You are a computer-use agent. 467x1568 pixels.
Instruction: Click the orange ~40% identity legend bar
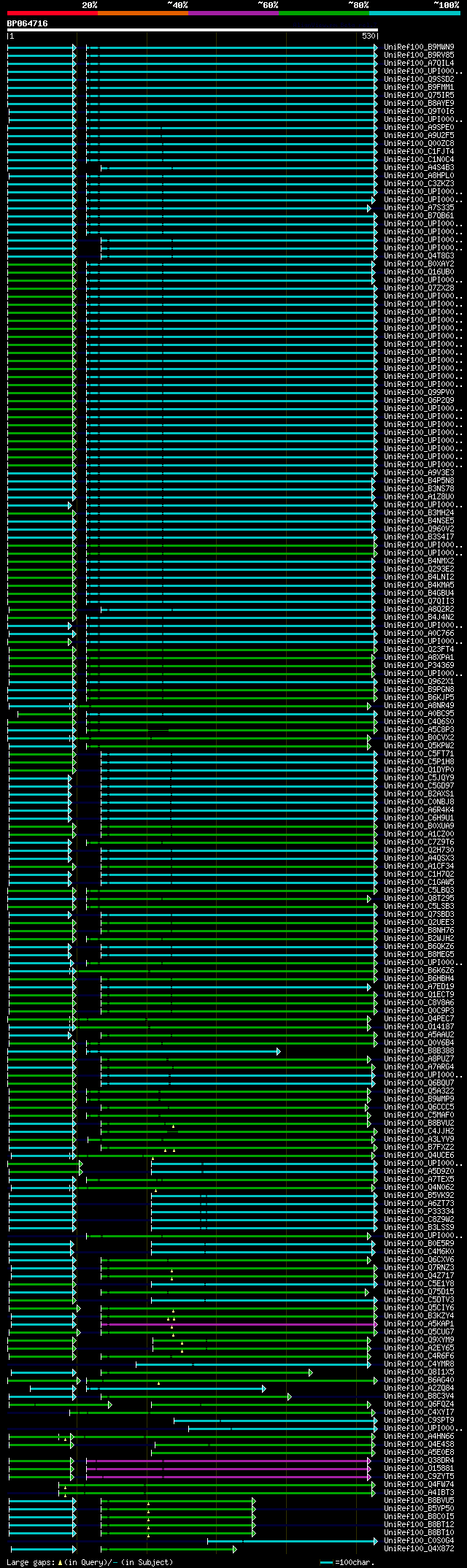(x=143, y=13)
